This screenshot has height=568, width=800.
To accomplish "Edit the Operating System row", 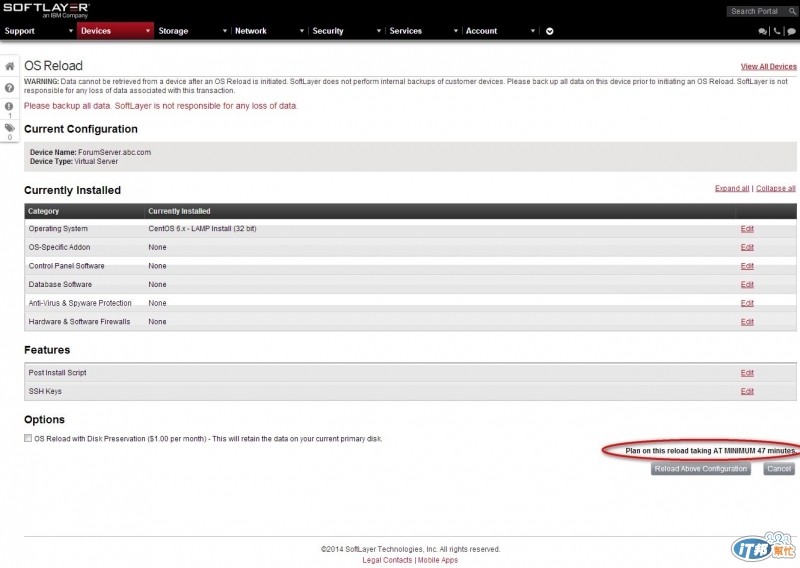I will [747, 229].
